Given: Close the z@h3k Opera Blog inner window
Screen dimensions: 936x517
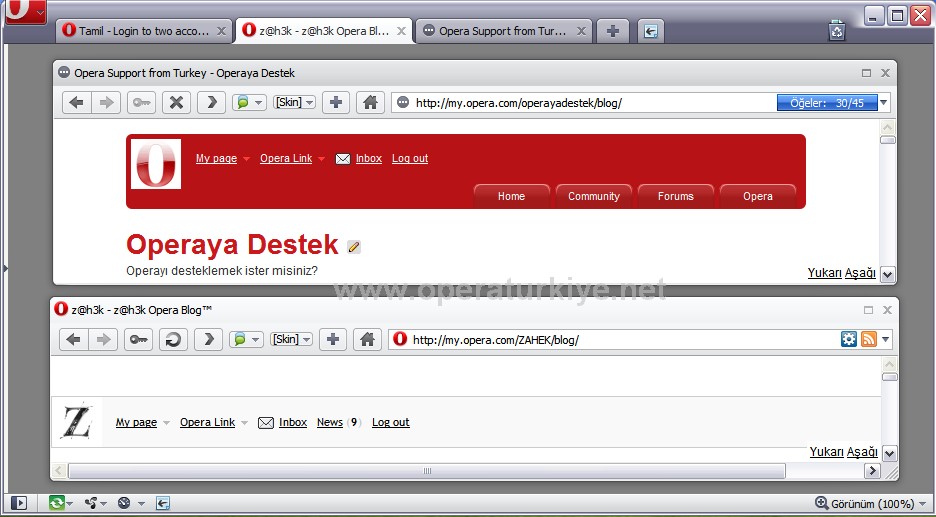Looking at the screenshot, I should pos(887,310).
